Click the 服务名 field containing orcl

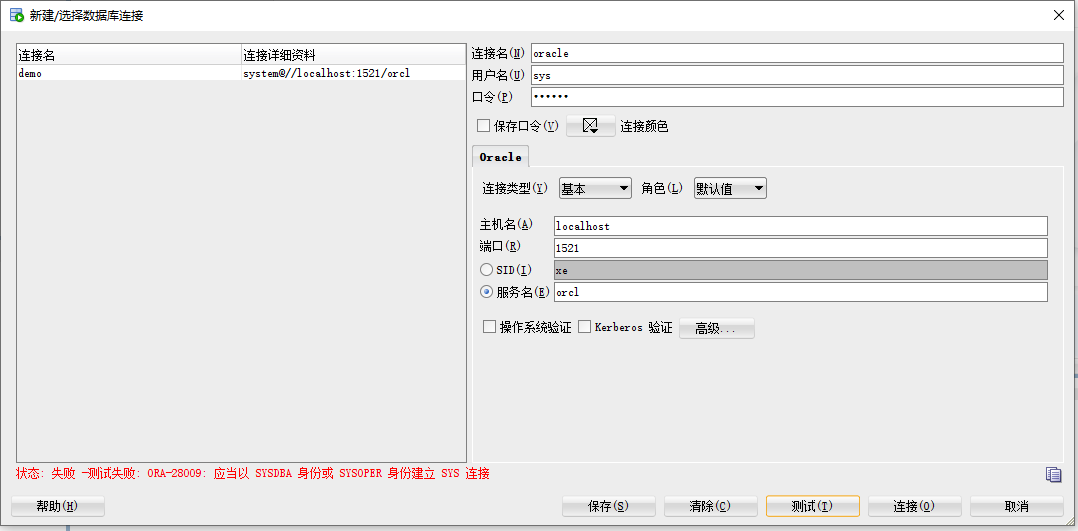[x=800, y=292]
